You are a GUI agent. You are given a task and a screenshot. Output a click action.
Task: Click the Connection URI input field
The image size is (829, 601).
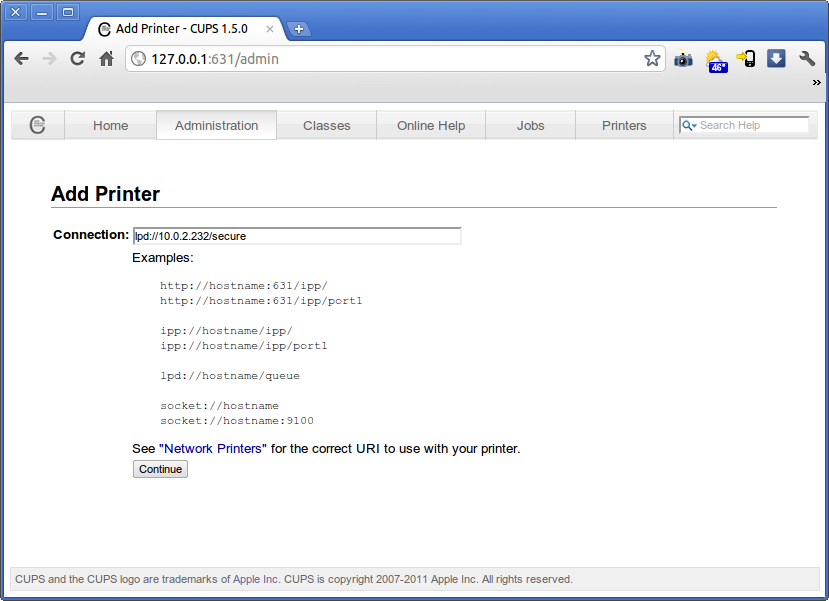click(x=296, y=236)
